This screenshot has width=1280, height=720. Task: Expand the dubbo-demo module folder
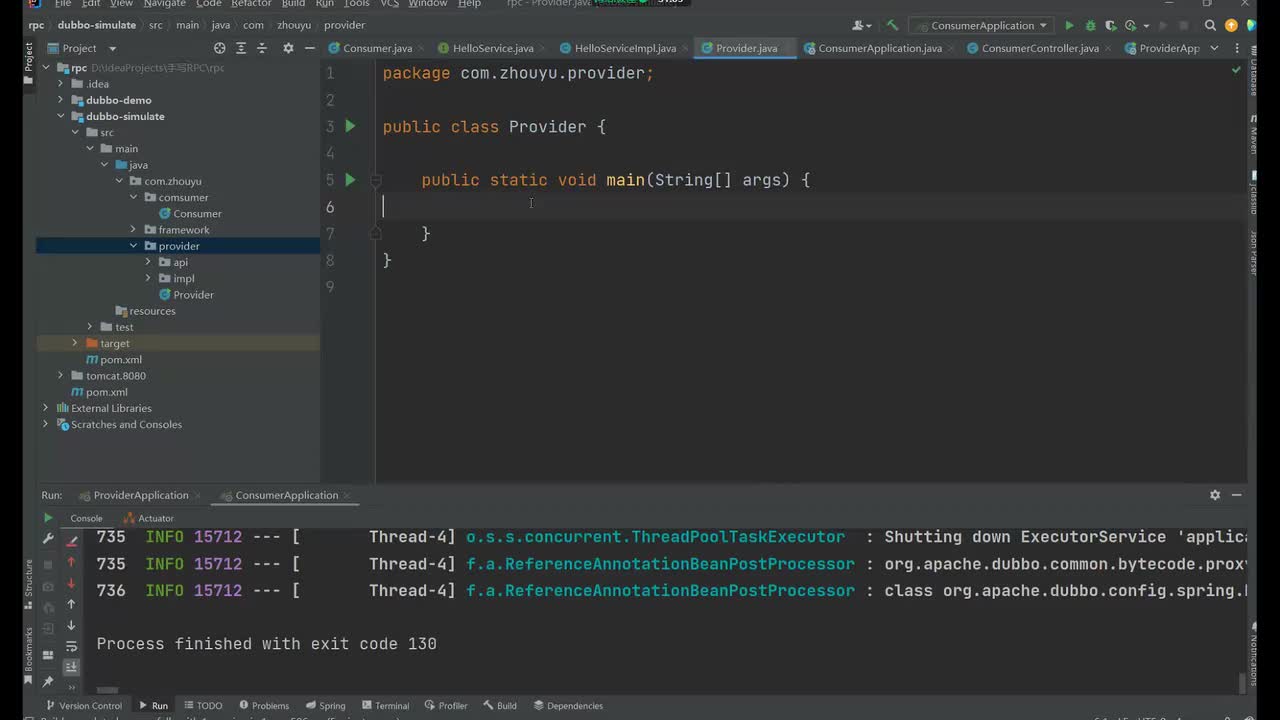pyautogui.click(x=60, y=100)
